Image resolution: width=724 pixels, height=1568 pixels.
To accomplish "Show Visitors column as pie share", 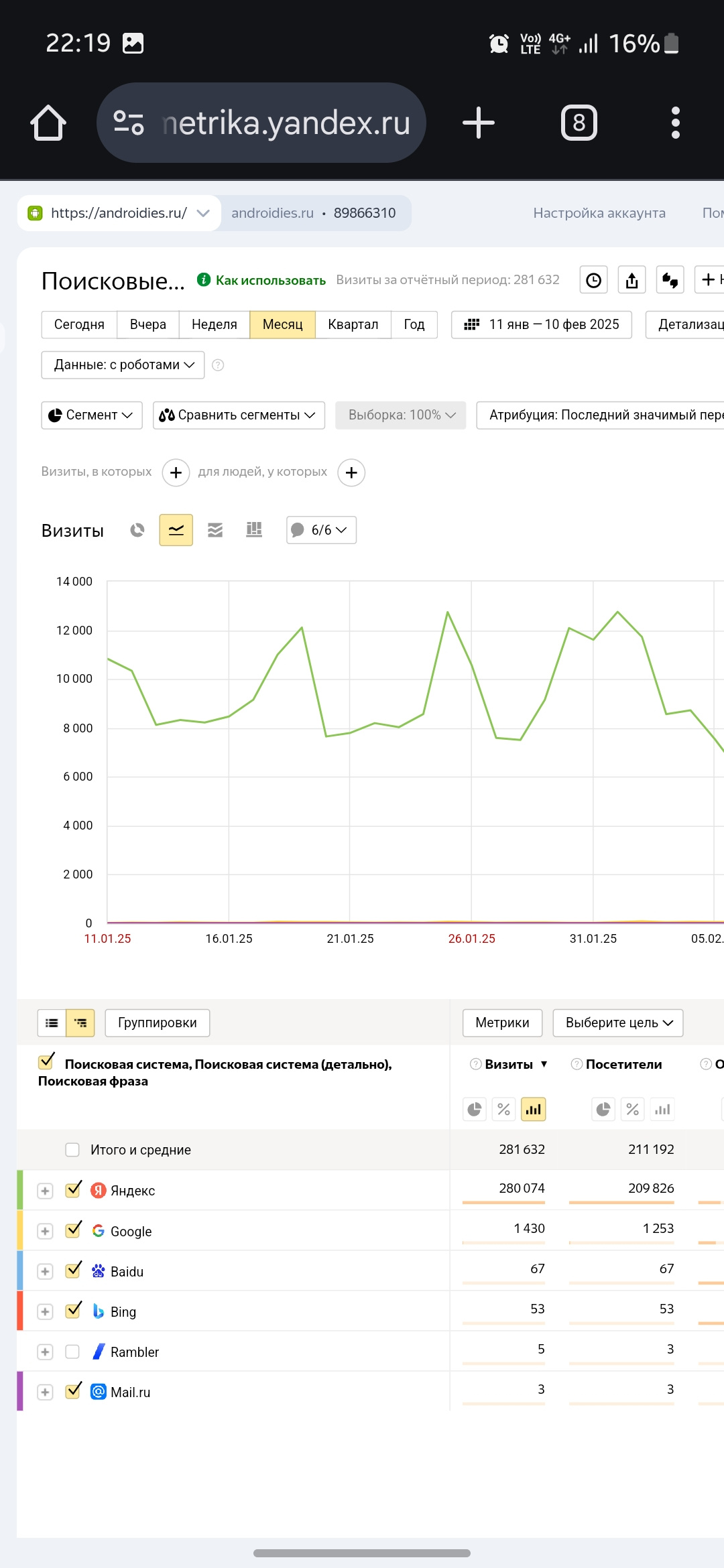I will coord(603,1110).
